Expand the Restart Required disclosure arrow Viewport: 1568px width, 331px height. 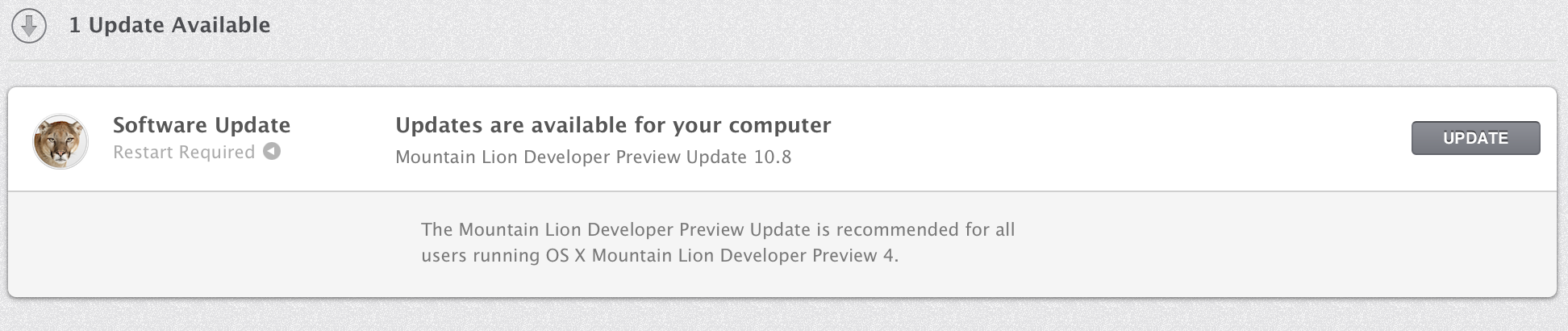272,152
